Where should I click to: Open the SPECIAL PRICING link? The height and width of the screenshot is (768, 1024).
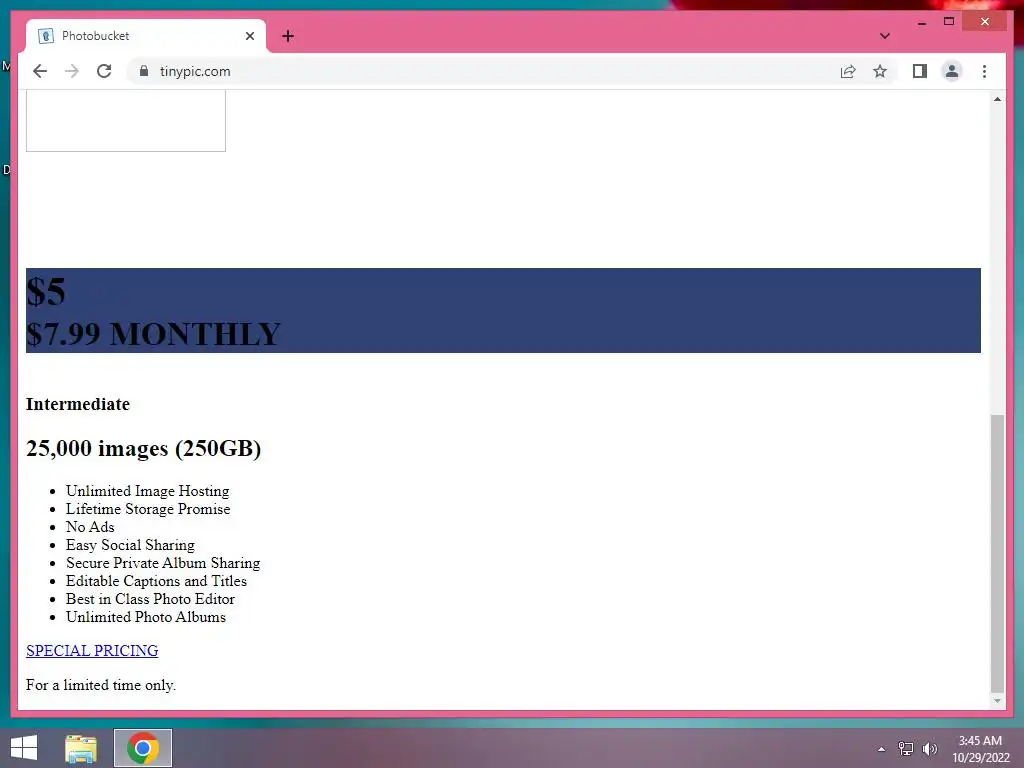[92, 650]
